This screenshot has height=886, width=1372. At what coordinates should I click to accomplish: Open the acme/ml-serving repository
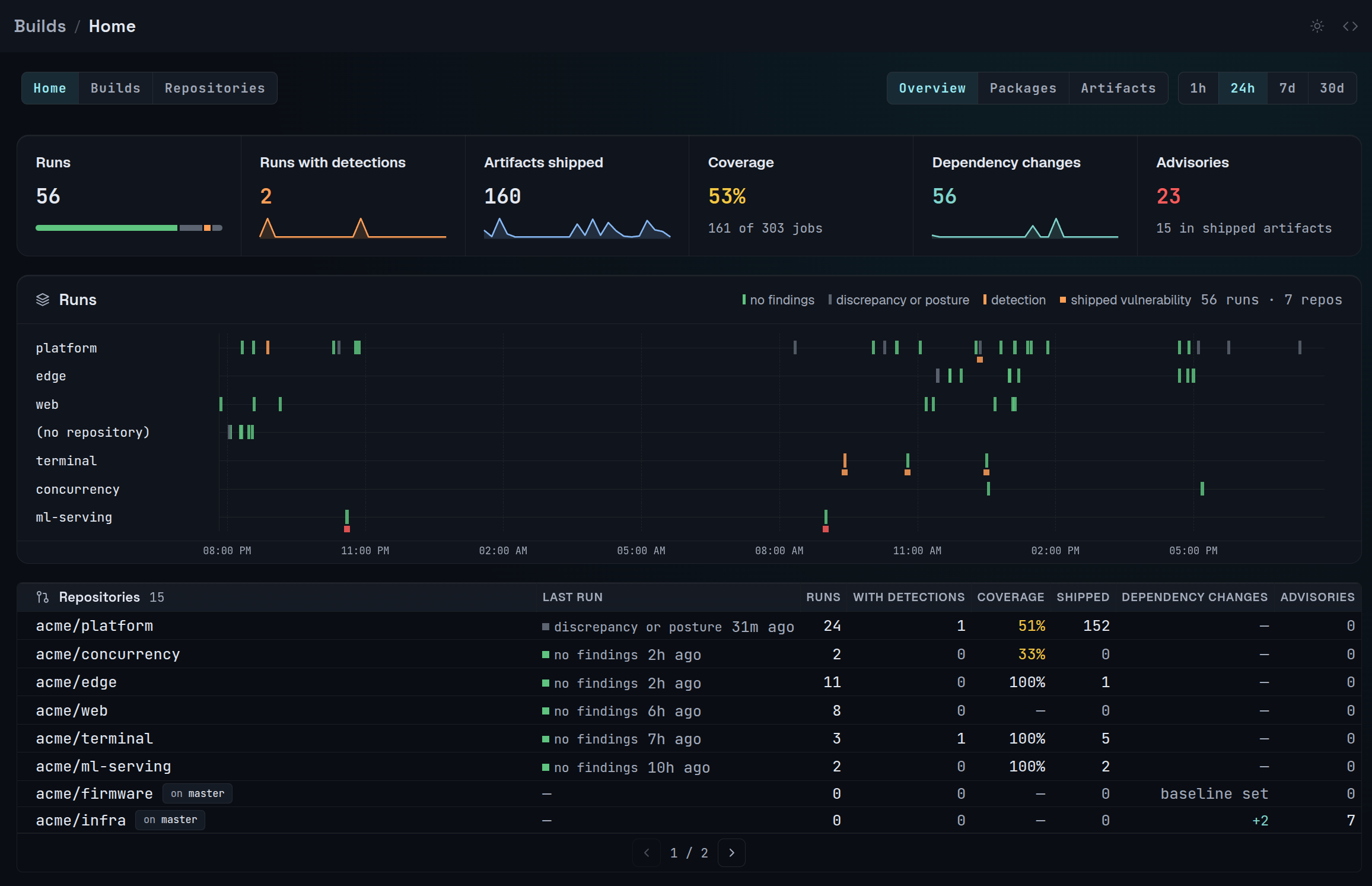(x=689, y=766)
